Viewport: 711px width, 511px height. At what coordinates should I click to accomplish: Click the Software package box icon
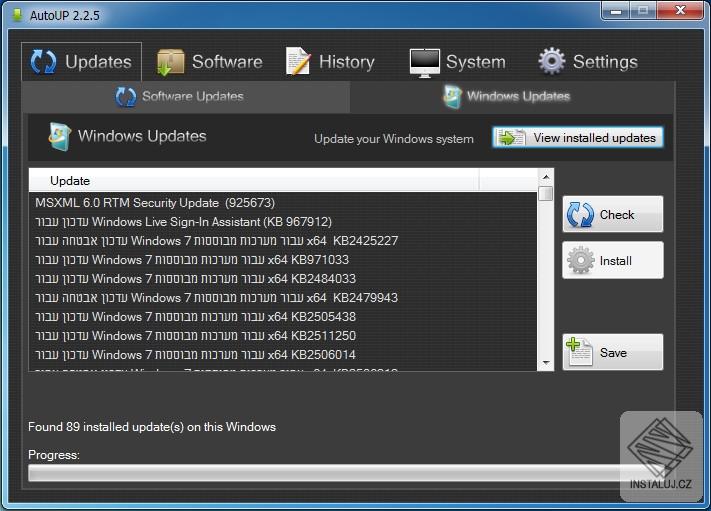point(170,62)
